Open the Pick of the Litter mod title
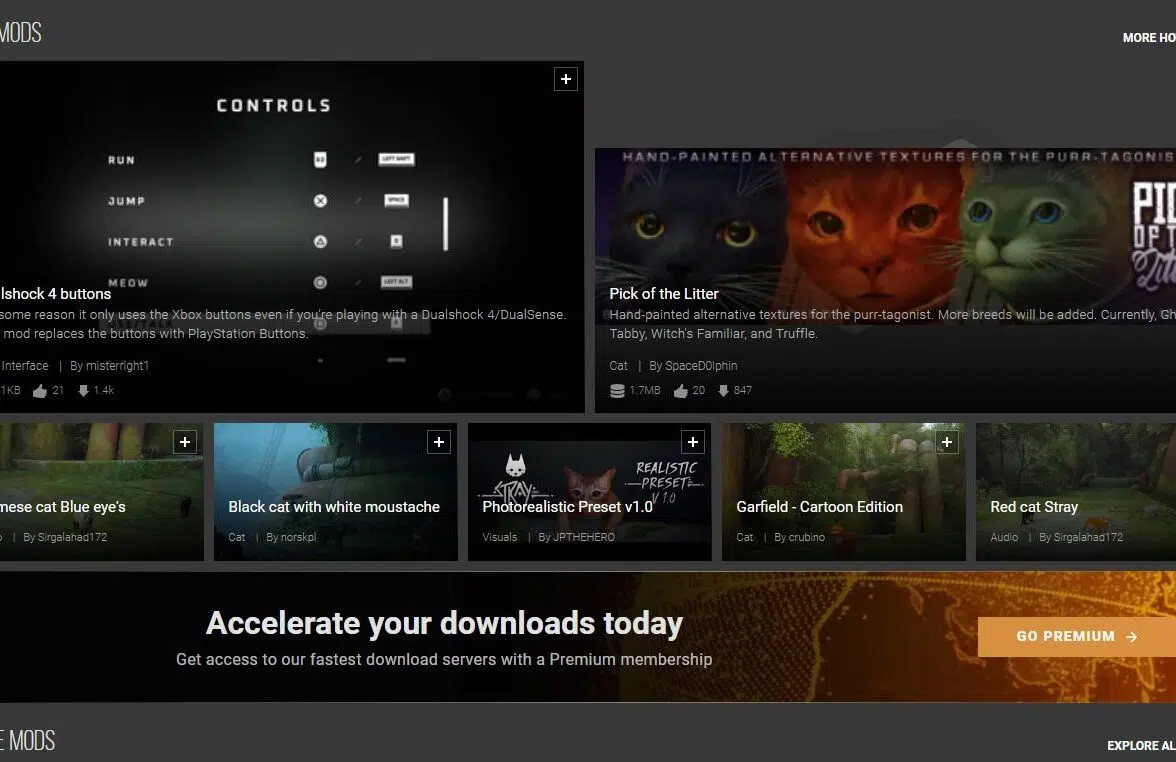This screenshot has height=762, width=1176. pos(664,294)
